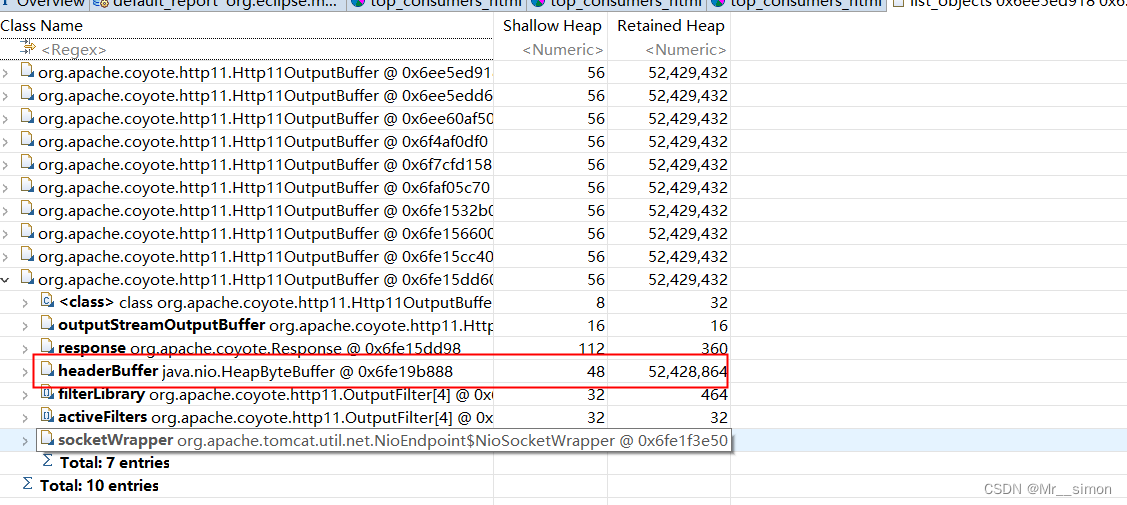Click the object icon of socketWrapper field

tap(47, 439)
